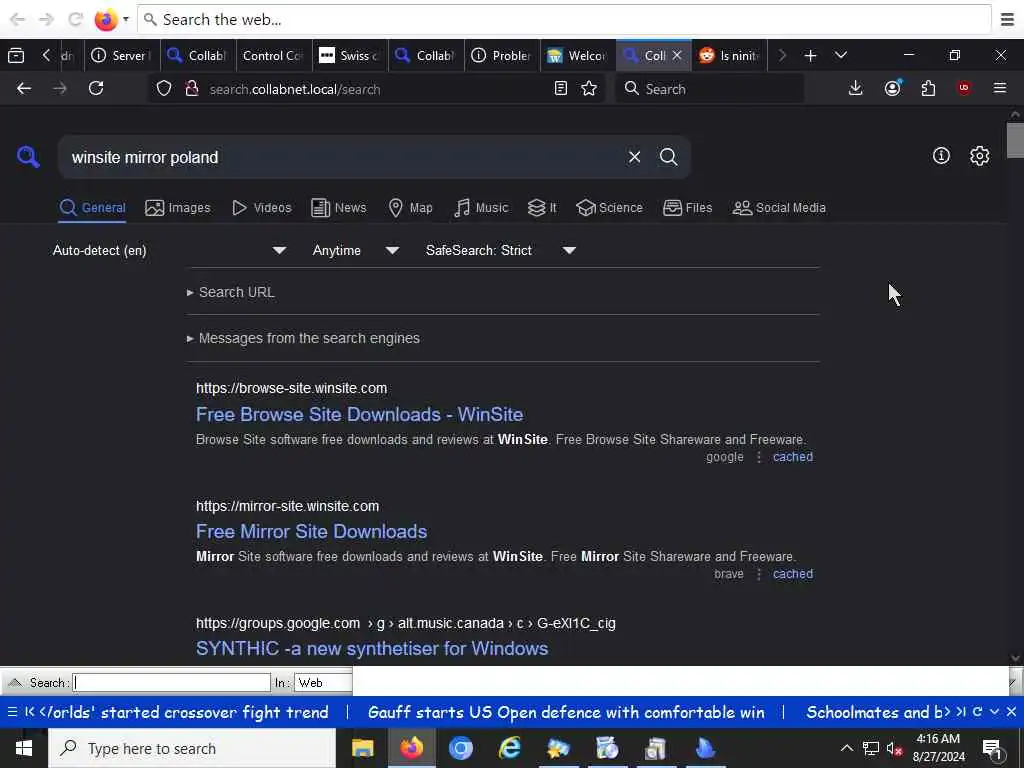The height and width of the screenshot is (768, 1024).
Task: Click the SearXNG logo magnifier
Action: (28, 157)
